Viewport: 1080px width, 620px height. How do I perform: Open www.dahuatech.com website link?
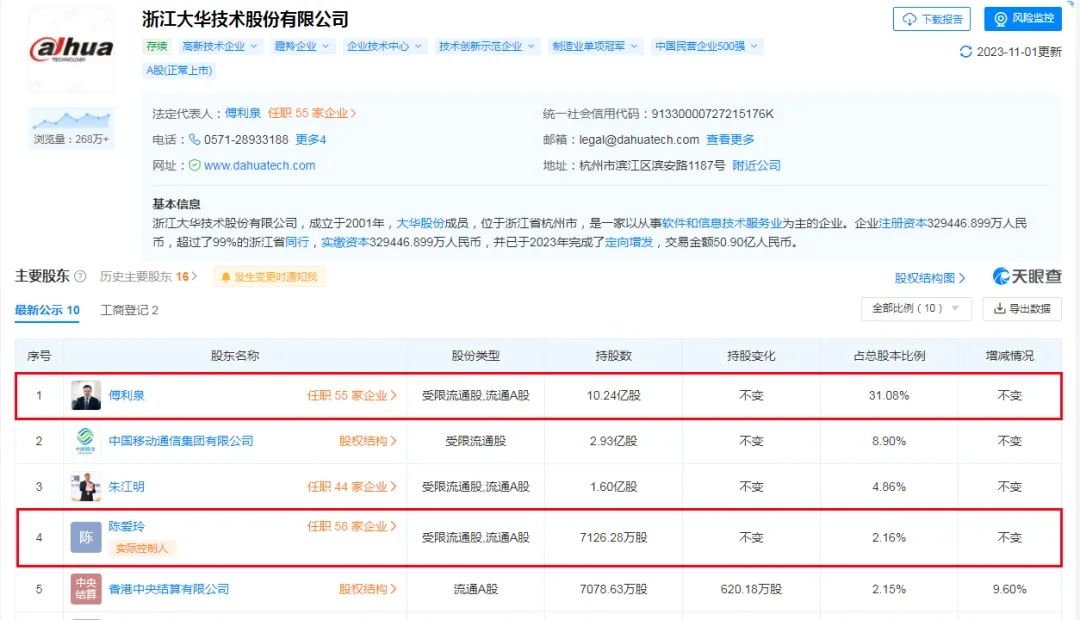tap(260, 165)
